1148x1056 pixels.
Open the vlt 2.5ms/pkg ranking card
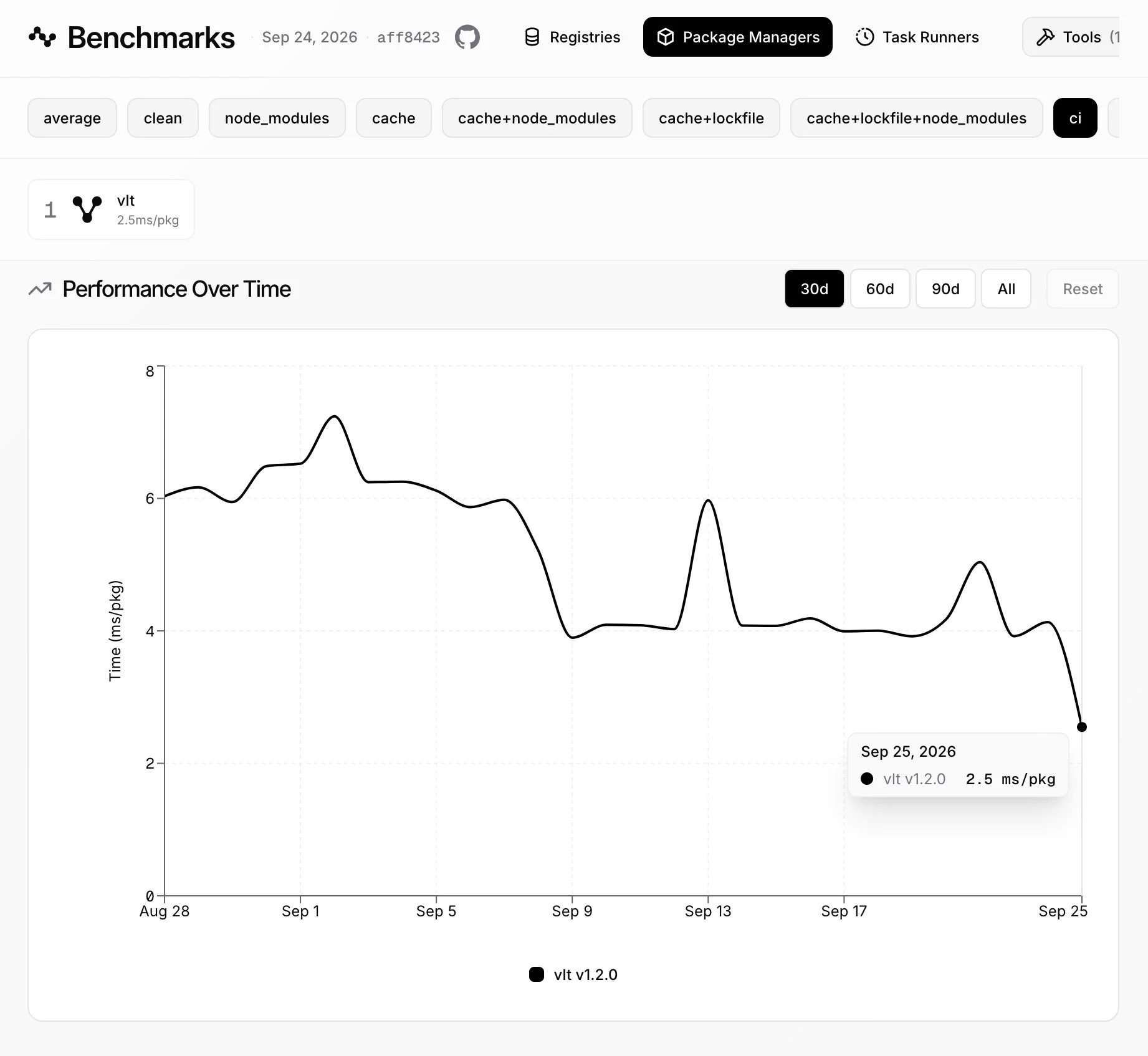pos(112,209)
